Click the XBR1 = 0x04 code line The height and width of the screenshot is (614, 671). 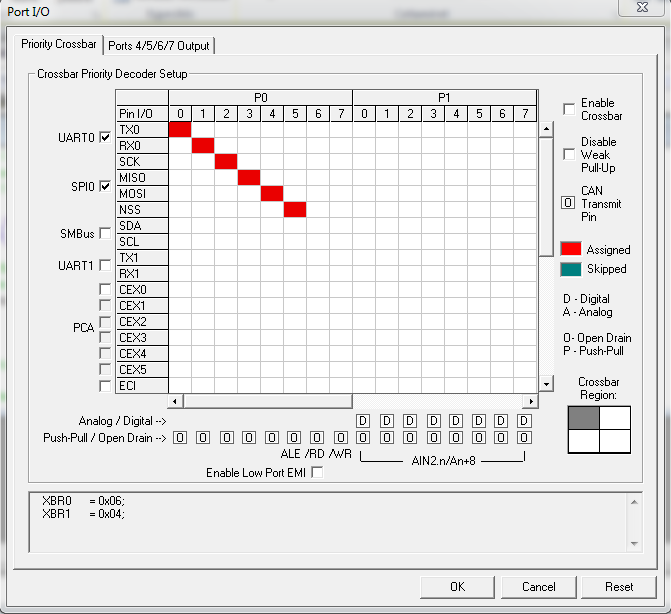point(83,513)
